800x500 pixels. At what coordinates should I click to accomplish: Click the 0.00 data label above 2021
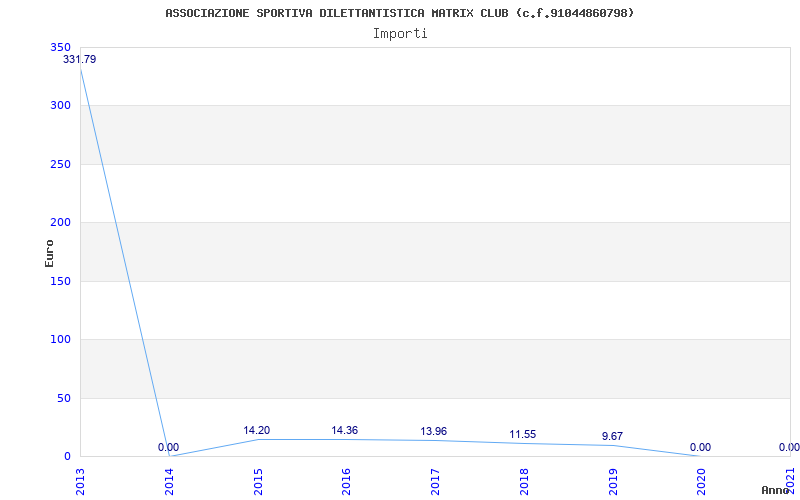pyautogui.click(x=789, y=447)
